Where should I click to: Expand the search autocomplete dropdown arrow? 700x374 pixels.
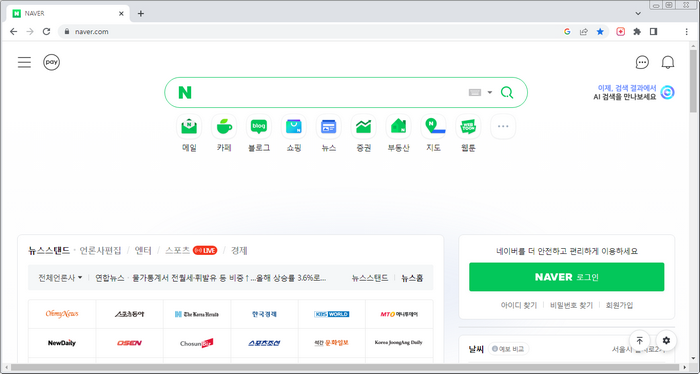[489, 92]
